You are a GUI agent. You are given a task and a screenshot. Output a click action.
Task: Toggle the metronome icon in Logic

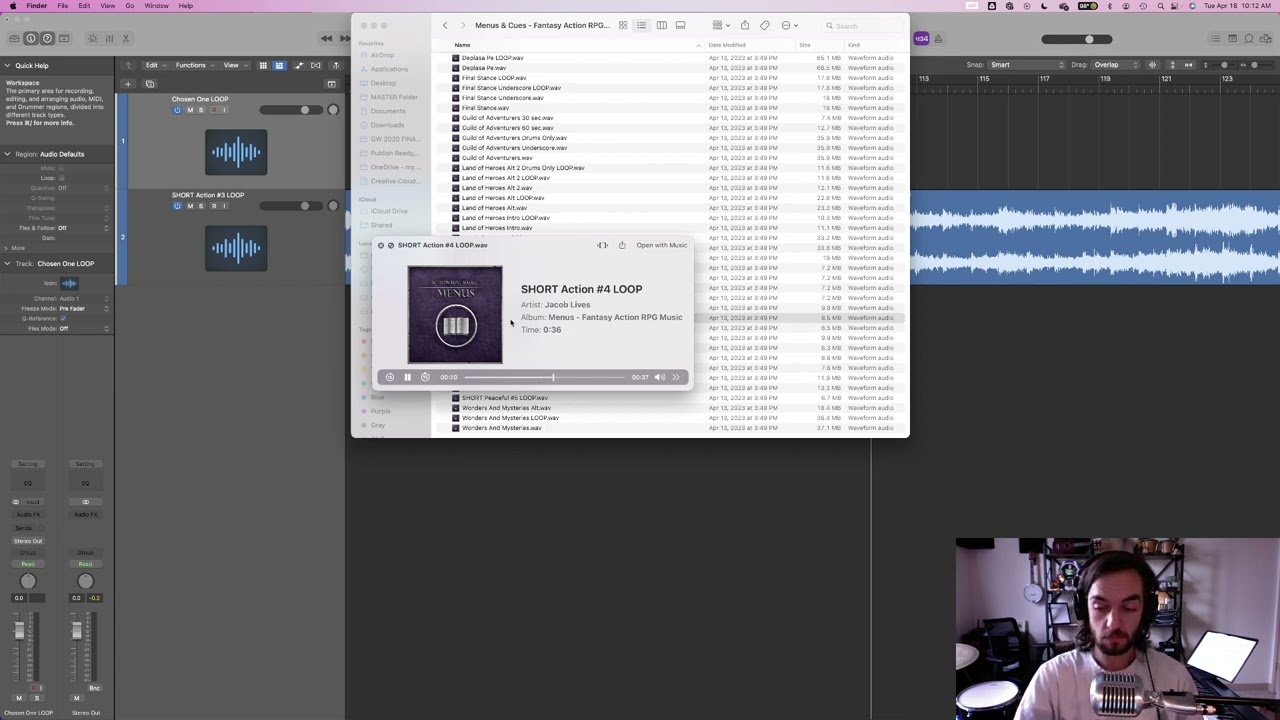point(940,39)
